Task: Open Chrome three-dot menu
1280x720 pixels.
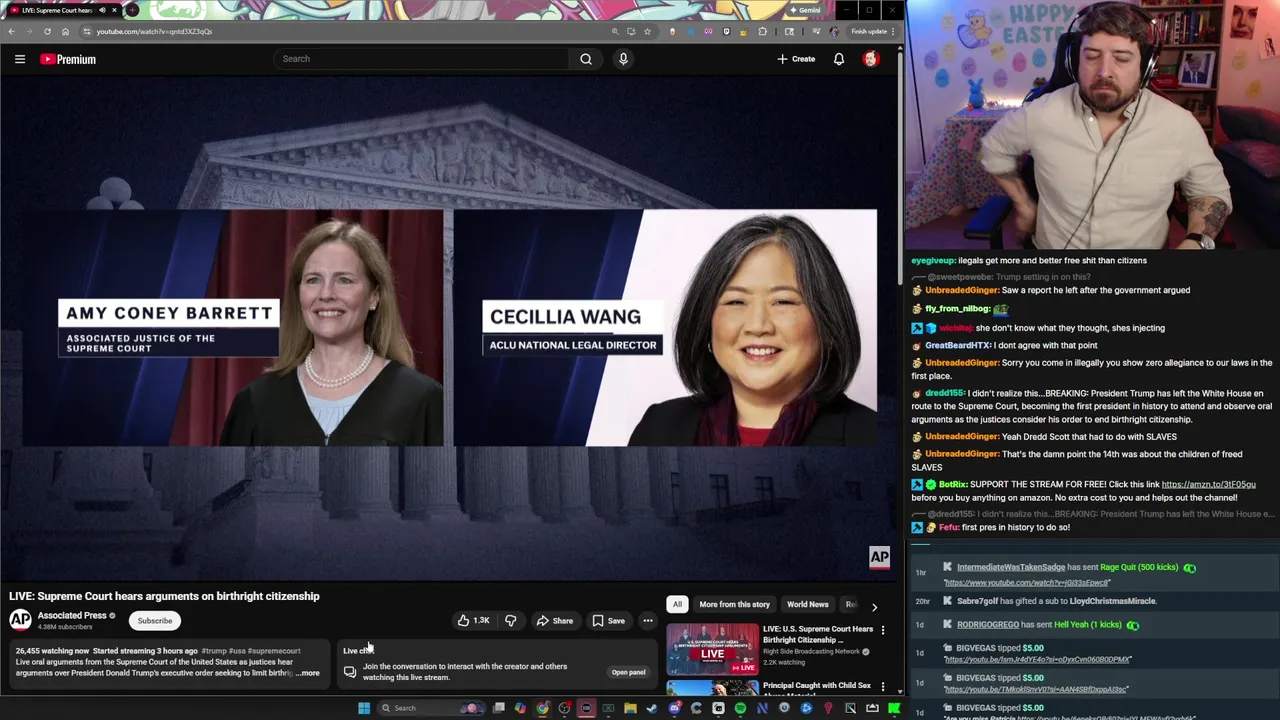Action: click(892, 31)
